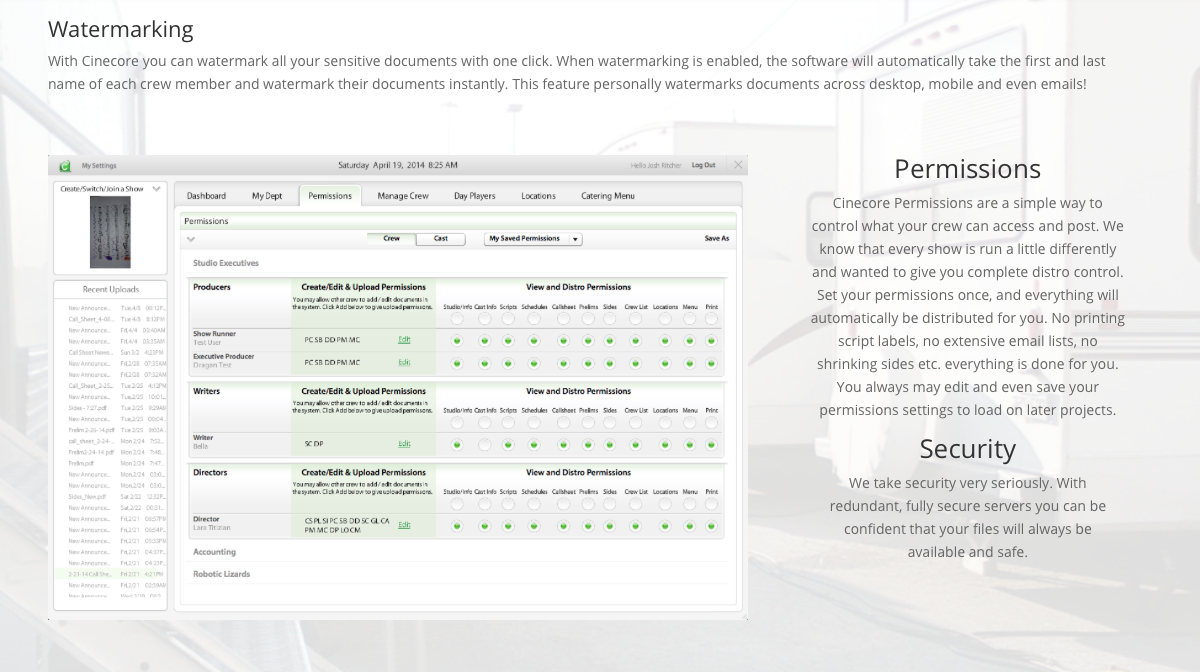
Task: Open the My Saved Permissions dropdown
Action: [533, 239]
